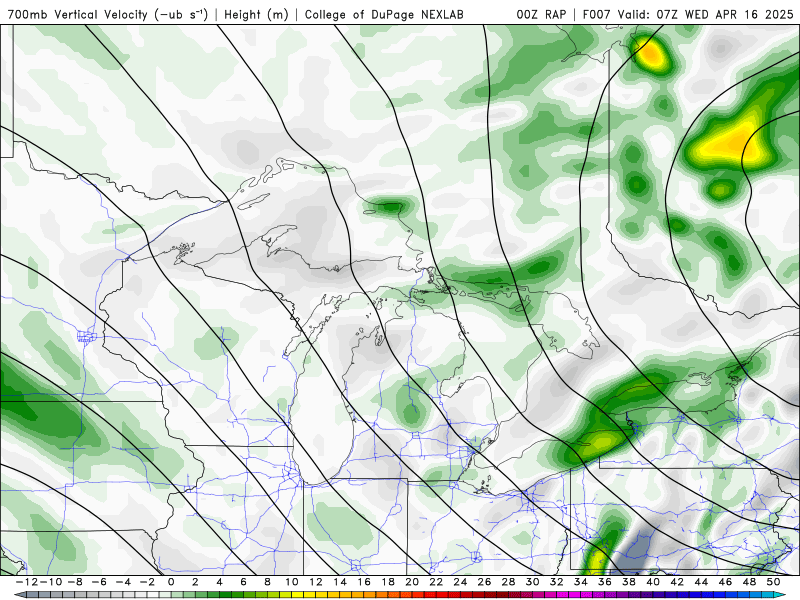Click the "32" colorbar label
The width and height of the screenshot is (800, 600).
[557, 582]
